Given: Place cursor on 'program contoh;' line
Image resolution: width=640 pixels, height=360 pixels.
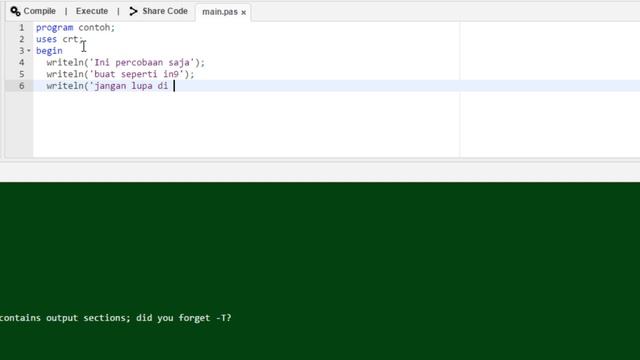Looking at the screenshot, I should 76,27.
